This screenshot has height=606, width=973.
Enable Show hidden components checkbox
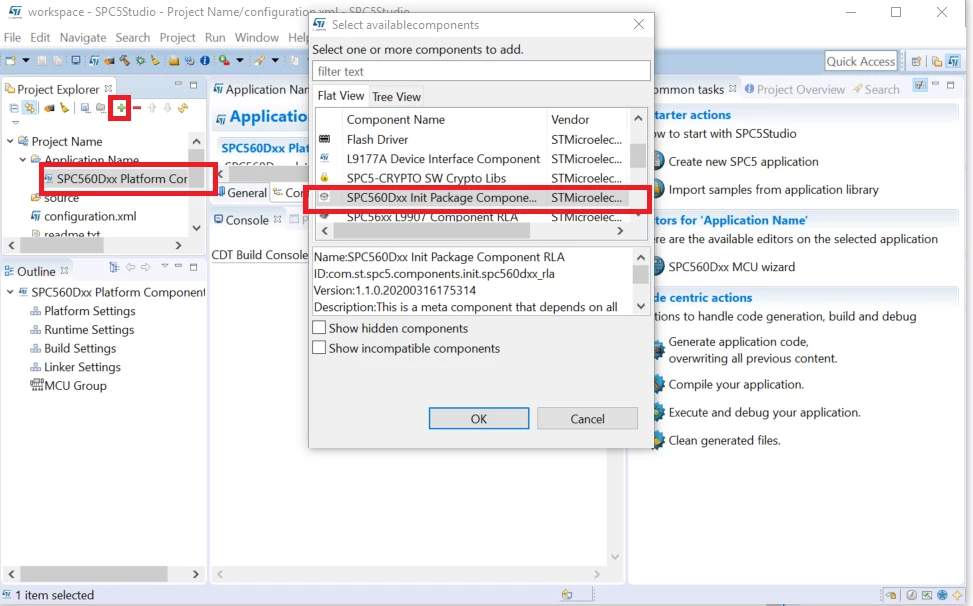click(319, 328)
